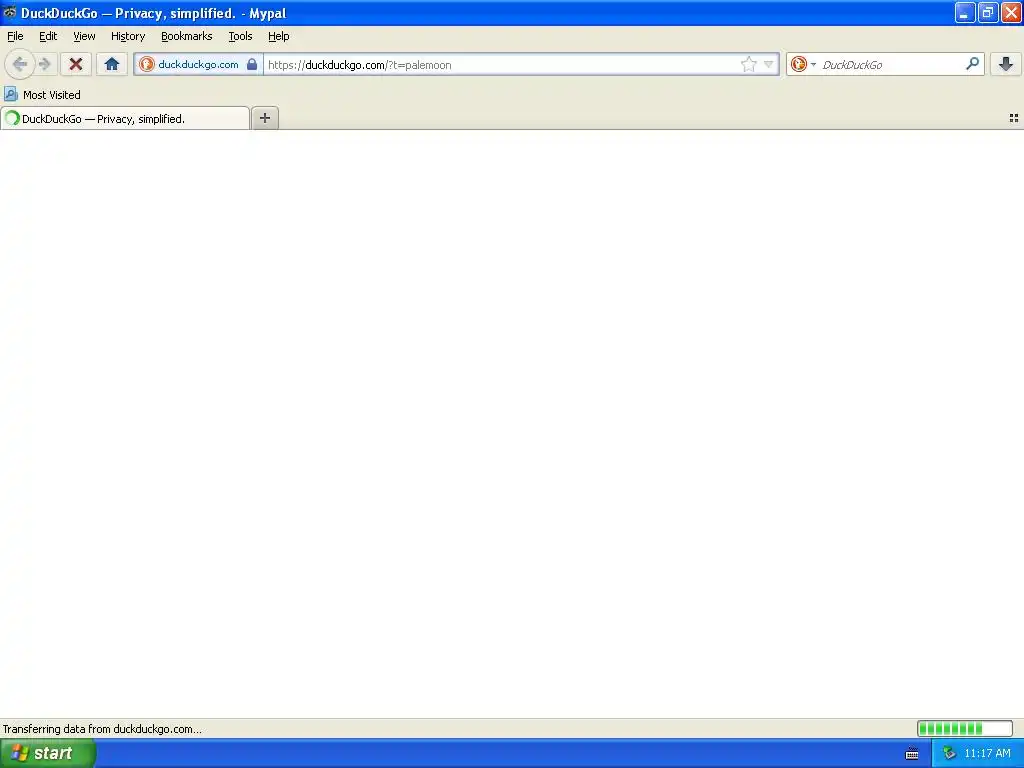Bookmark this page with the star icon

748,64
